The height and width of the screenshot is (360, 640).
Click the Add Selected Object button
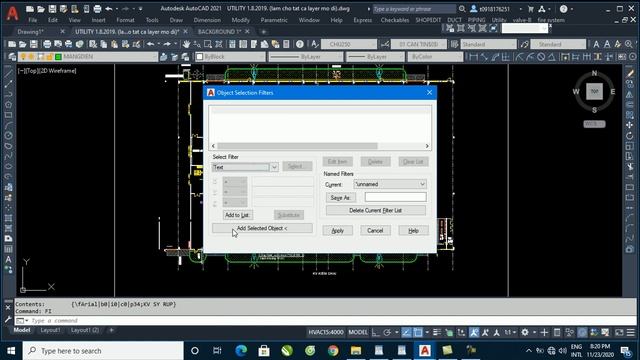click(262, 228)
